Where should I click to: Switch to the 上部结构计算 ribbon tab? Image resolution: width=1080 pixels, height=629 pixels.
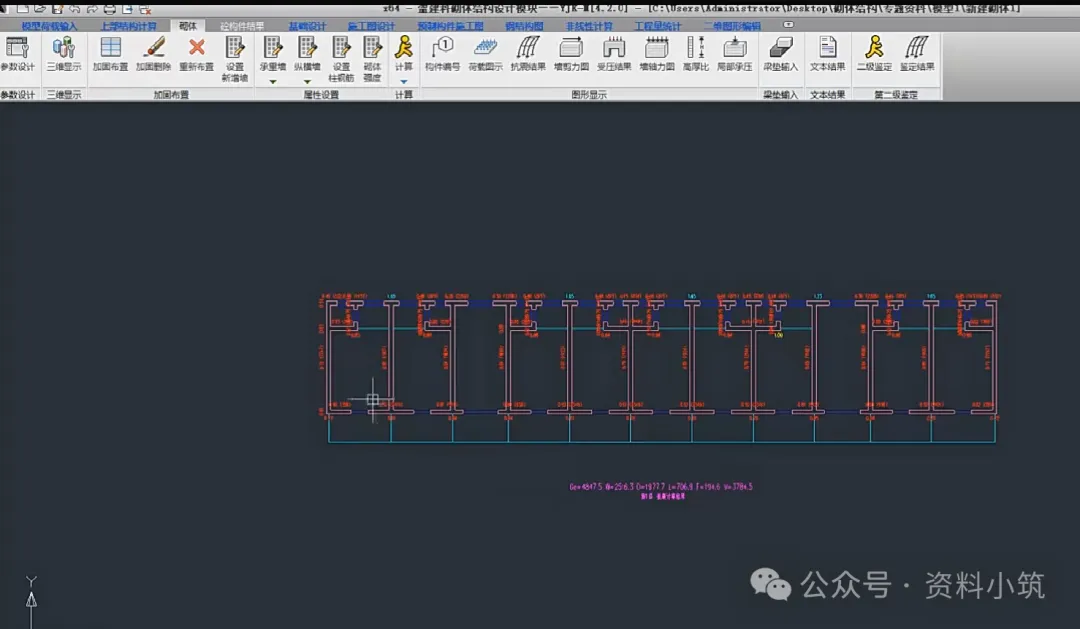[x=128, y=26]
